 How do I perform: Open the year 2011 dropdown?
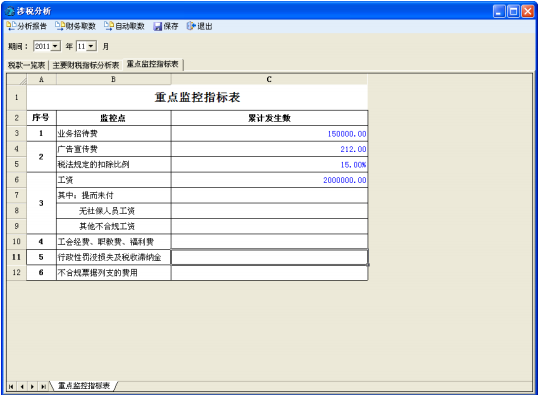click(x=55, y=46)
